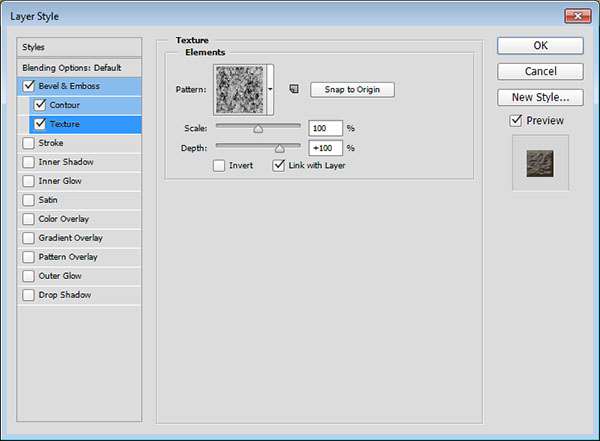Viewport: 600px width, 441px height.
Task: Enable the Drop Shadow effect checkbox
Action: coord(28,295)
